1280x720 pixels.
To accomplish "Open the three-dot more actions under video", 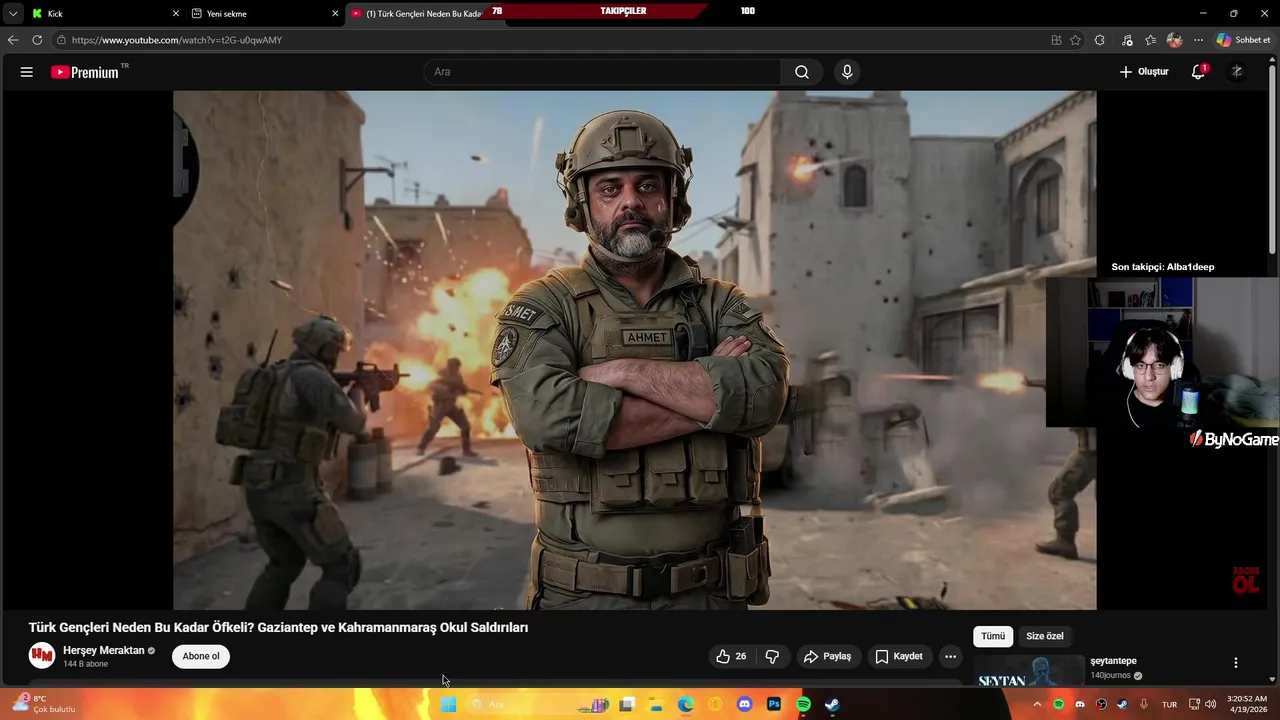I will [x=950, y=656].
